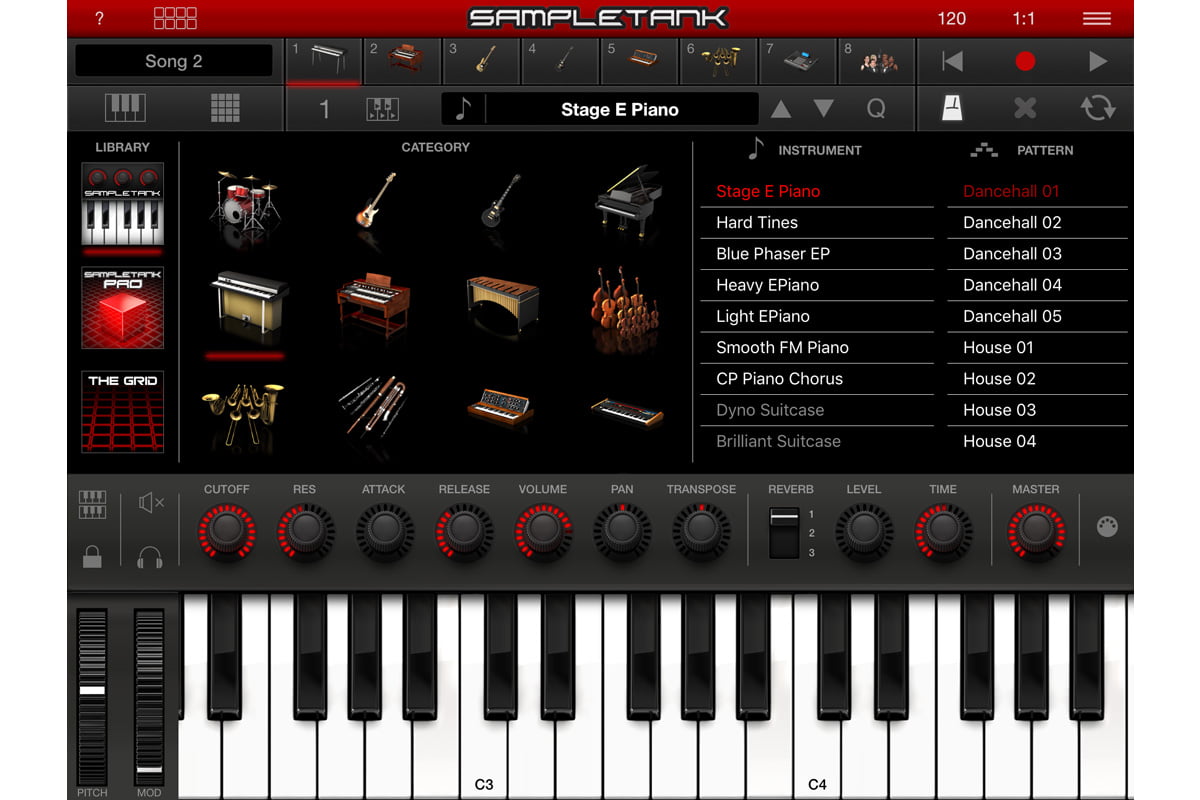Tap the note icon beside Stage E Piano
The width and height of the screenshot is (1200, 800).
pos(462,109)
